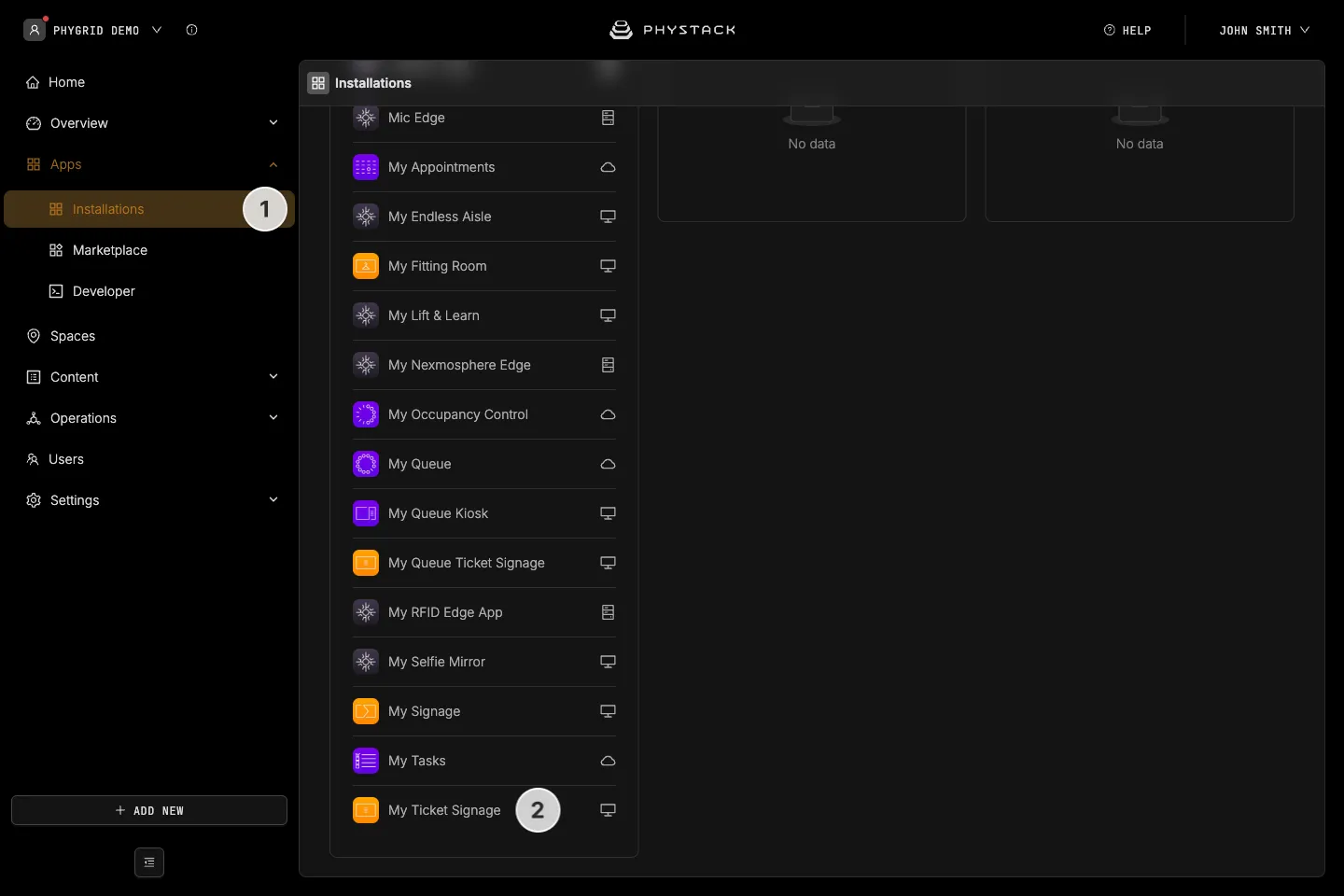Click the device icon for My RFID Edge App
1344x896 pixels.
(x=608, y=612)
